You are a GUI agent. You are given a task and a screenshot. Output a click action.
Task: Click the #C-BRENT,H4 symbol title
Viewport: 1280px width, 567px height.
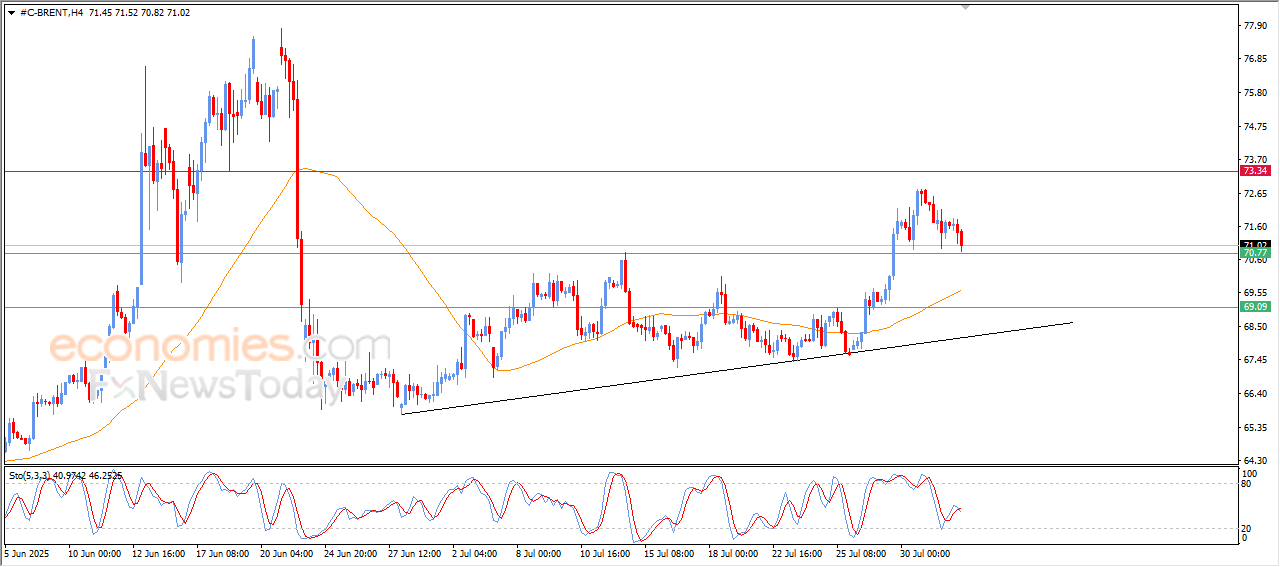tap(52, 12)
